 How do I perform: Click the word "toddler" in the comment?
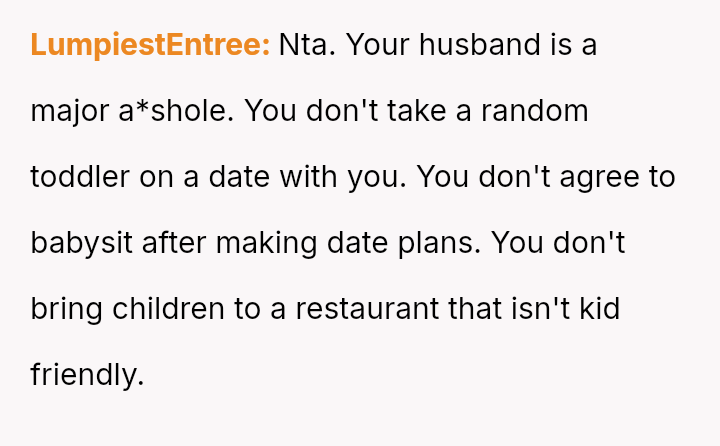80,178
